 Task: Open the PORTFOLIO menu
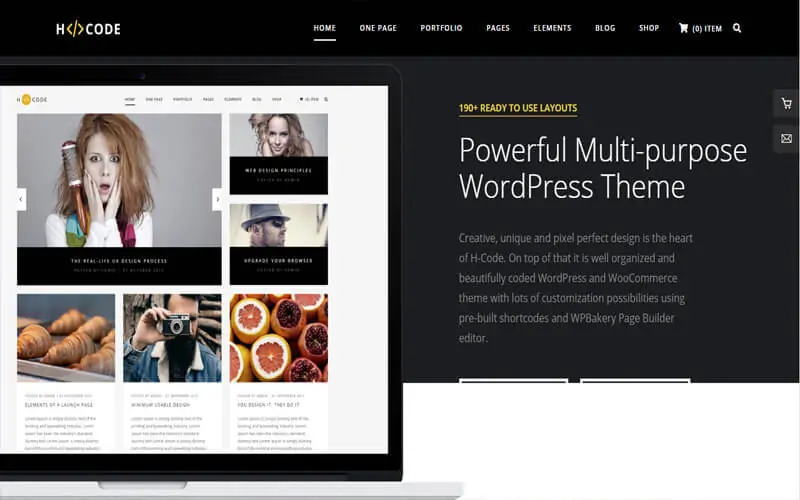tap(441, 28)
